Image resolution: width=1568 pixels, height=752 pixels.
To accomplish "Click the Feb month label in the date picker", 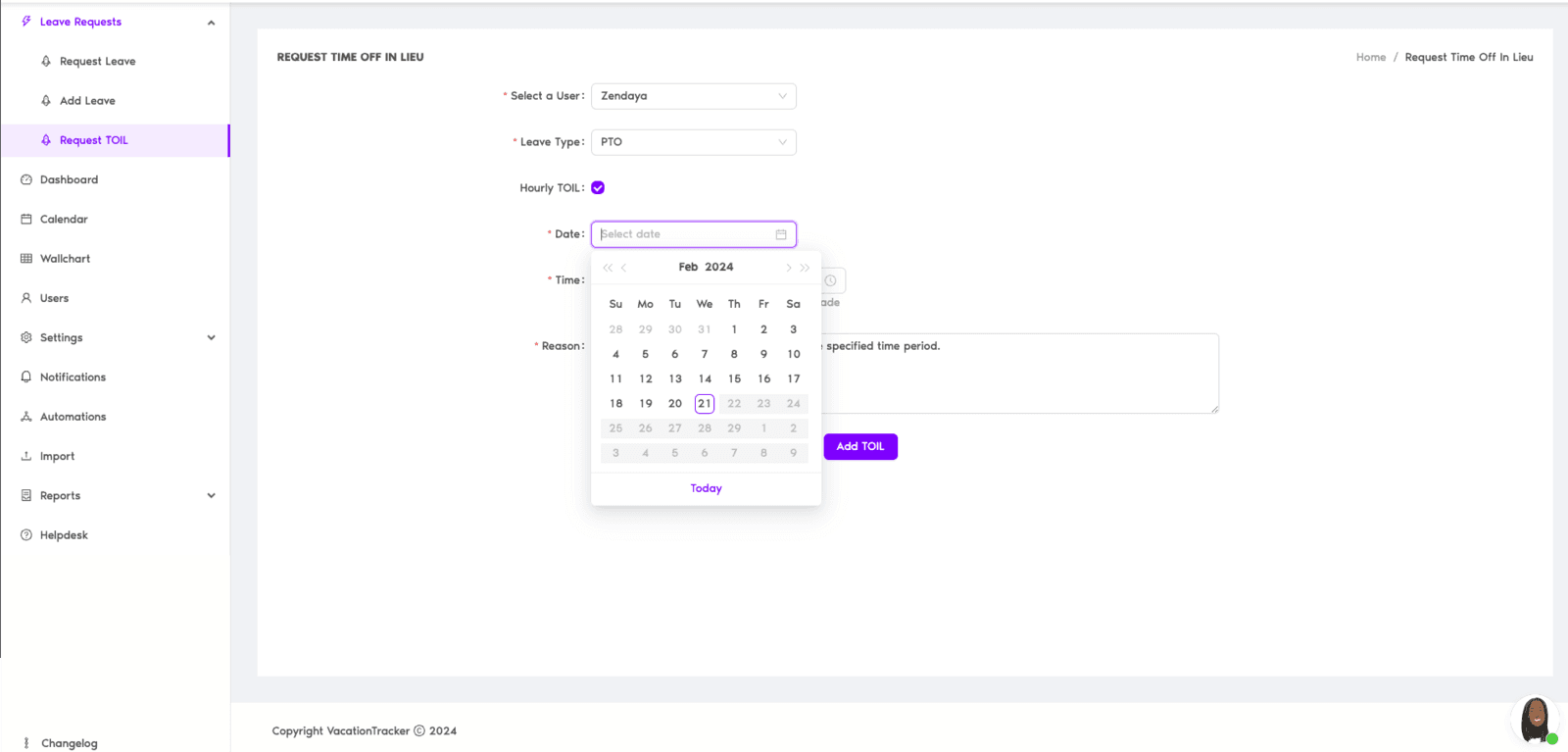I will coord(688,267).
